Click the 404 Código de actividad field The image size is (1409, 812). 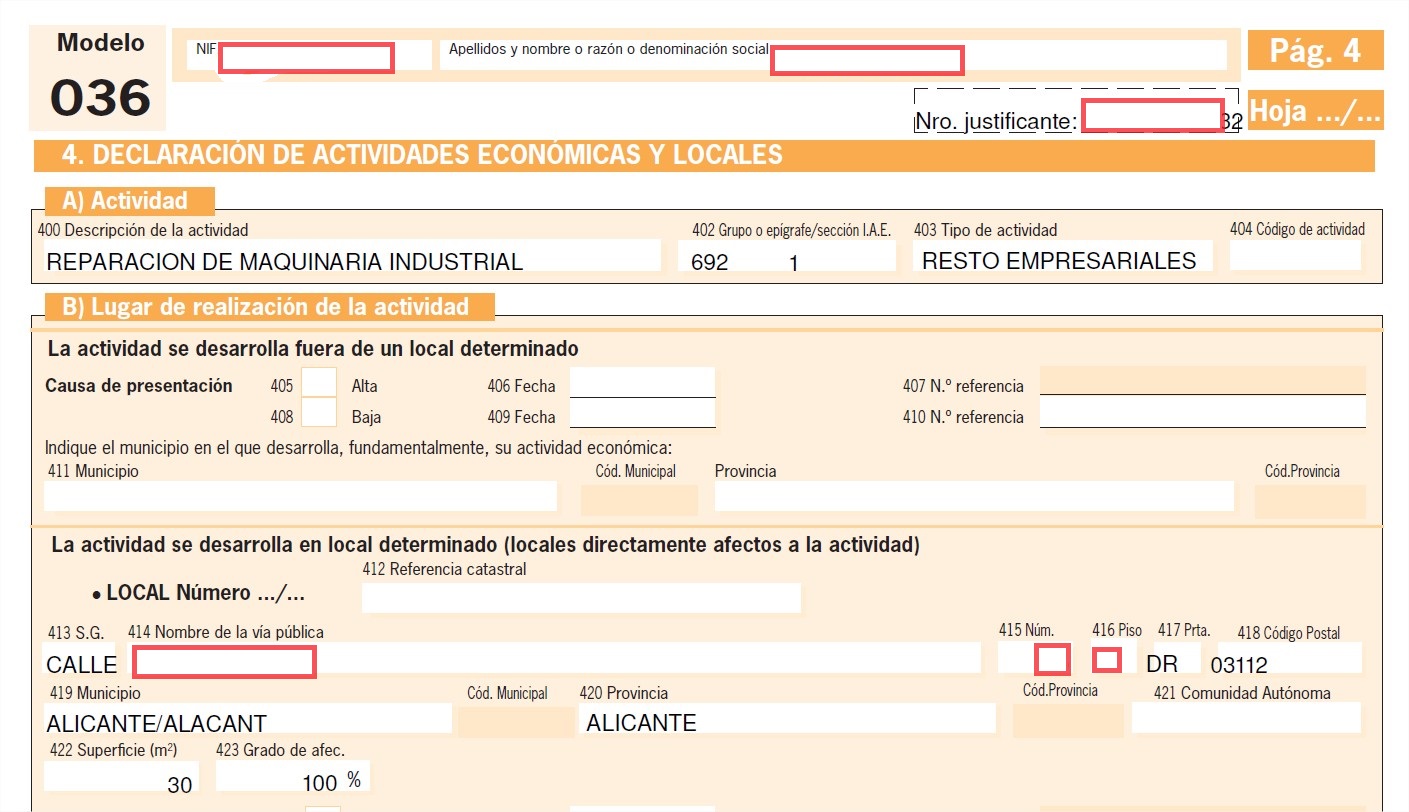pos(1295,255)
